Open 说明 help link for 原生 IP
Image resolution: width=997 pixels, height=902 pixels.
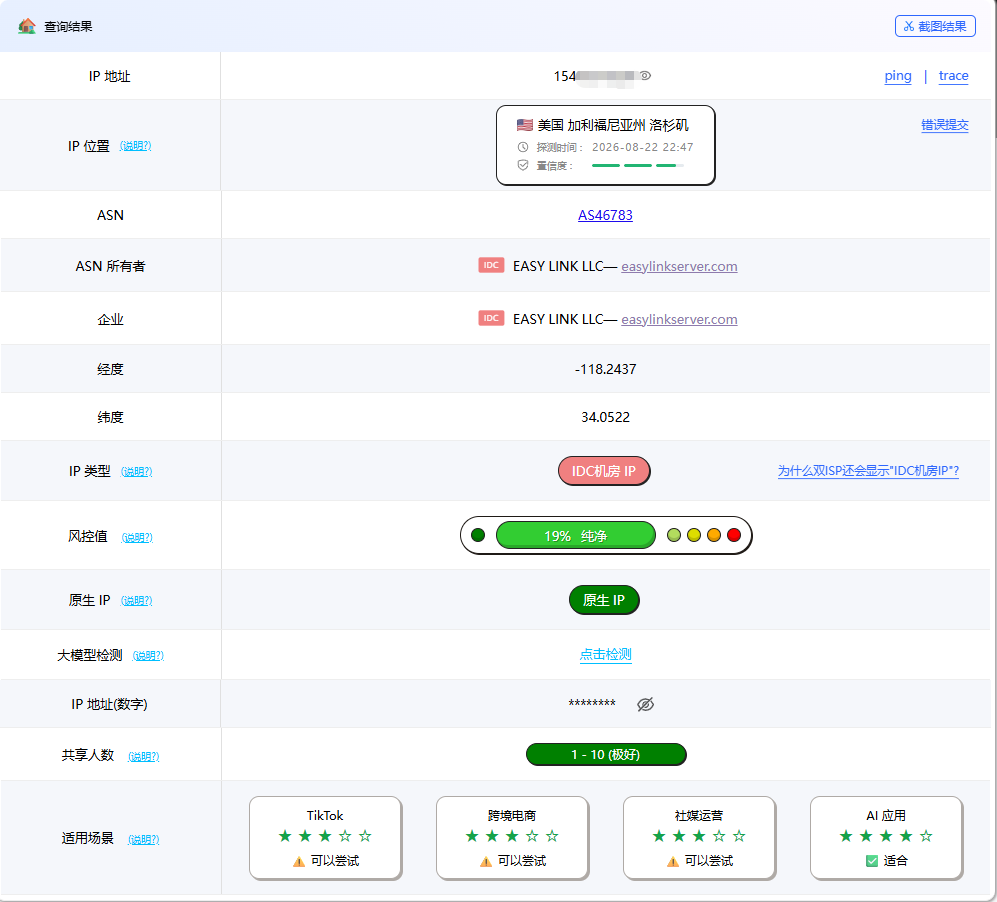pyautogui.click(x=137, y=601)
